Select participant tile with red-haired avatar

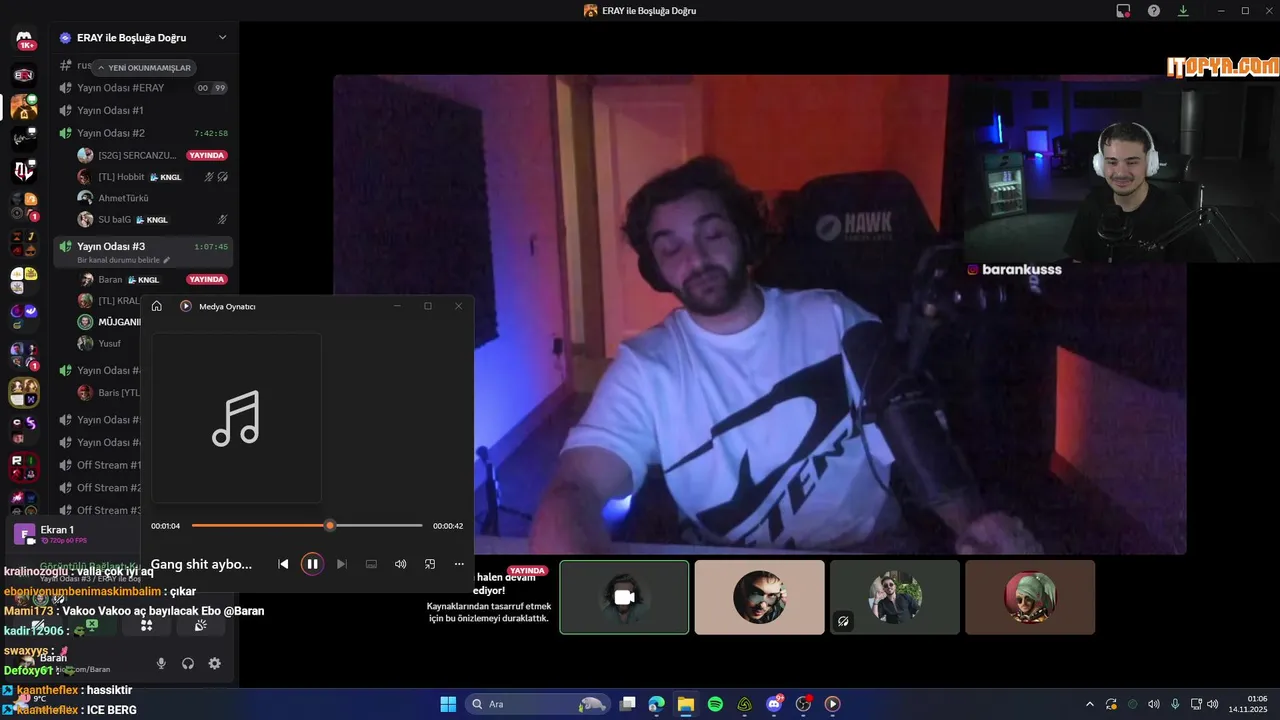coord(1030,597)
